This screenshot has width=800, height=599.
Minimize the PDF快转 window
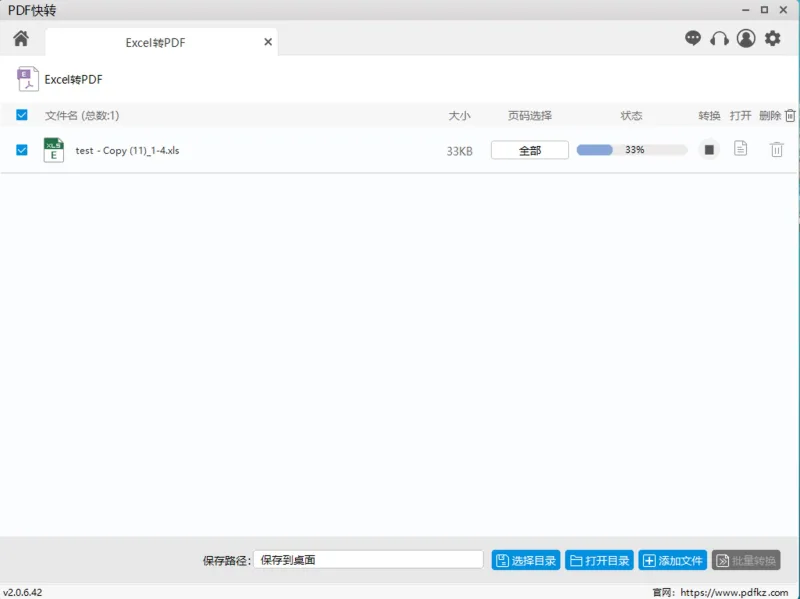tap(745, 10)
